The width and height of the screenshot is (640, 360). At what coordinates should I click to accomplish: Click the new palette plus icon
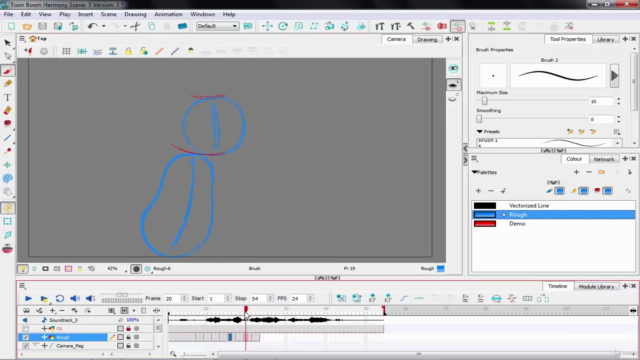(x=576, y=172)
